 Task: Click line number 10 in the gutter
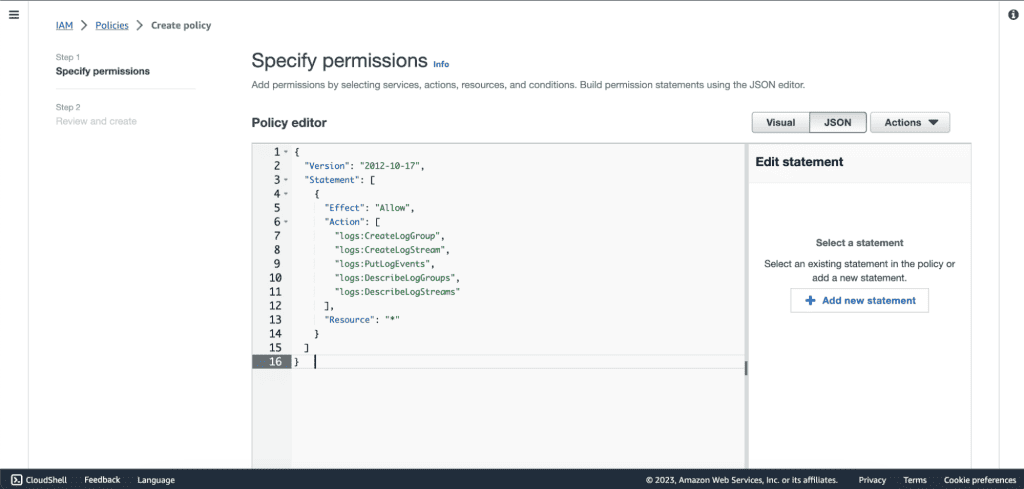pos(276,279)
